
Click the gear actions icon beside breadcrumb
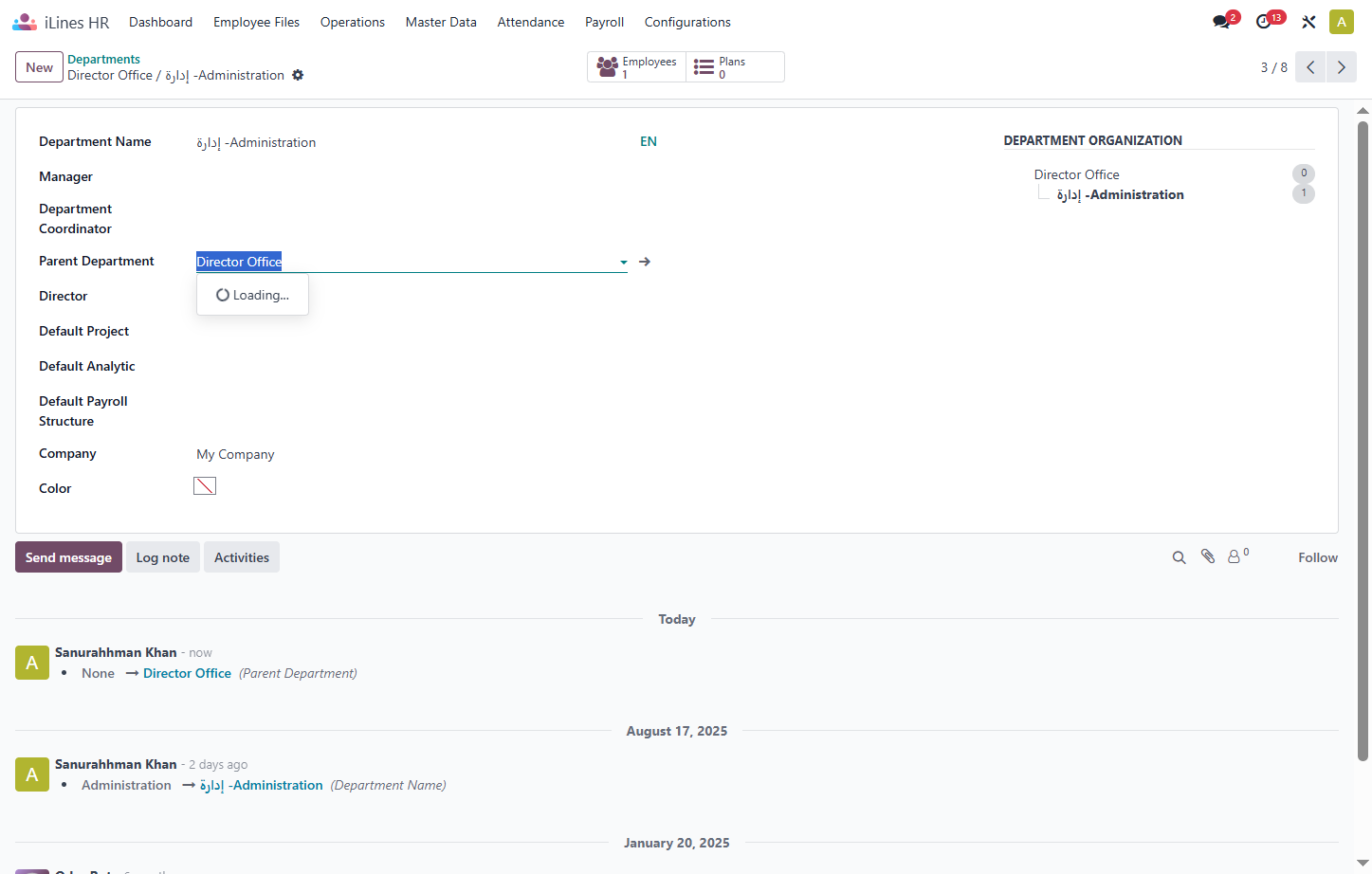pyautogui.click(x=298, y=75)
